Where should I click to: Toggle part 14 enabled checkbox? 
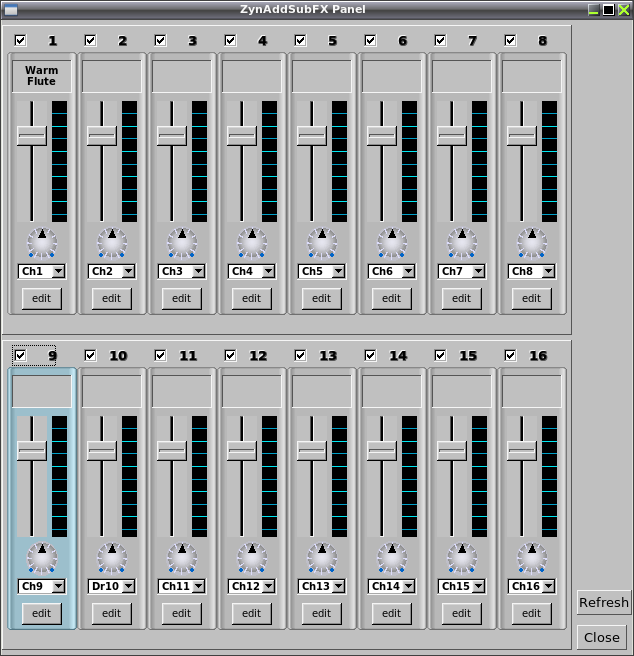click(x=370, y=356)
